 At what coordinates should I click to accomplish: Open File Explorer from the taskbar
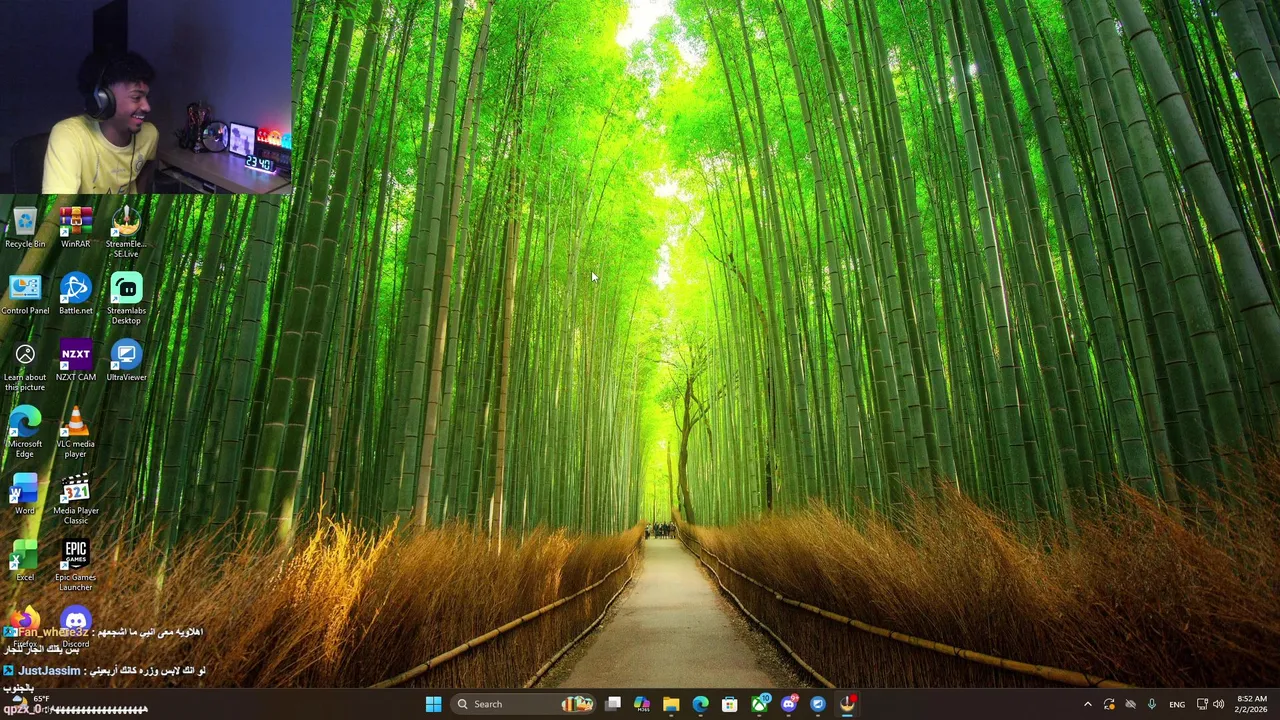[671, 704]
